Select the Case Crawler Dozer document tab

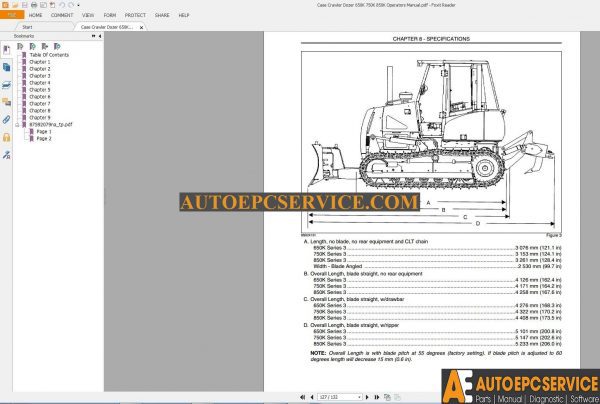107,27
